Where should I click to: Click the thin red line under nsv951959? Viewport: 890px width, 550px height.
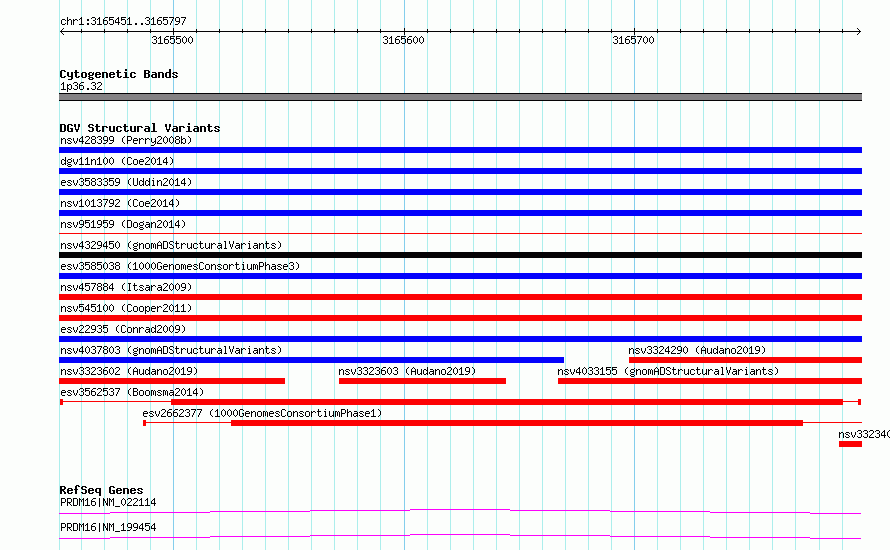(x=460, y=233)
